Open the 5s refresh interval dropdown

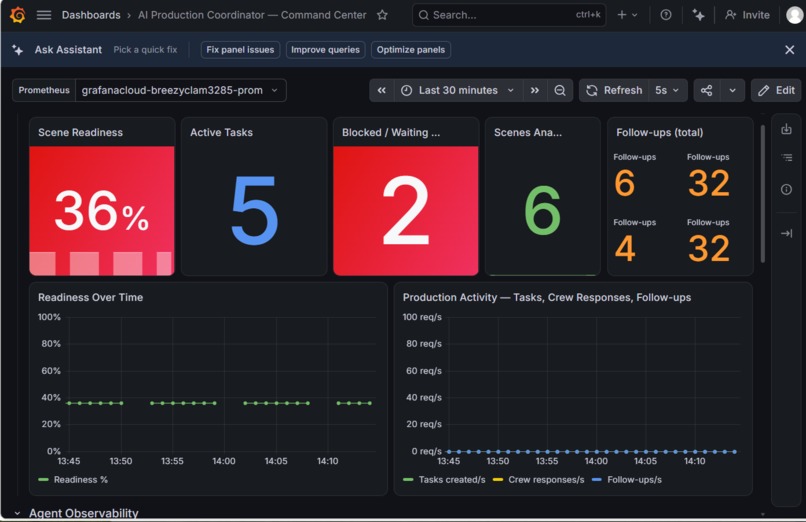pyautogui.click(x=667, y=90)
